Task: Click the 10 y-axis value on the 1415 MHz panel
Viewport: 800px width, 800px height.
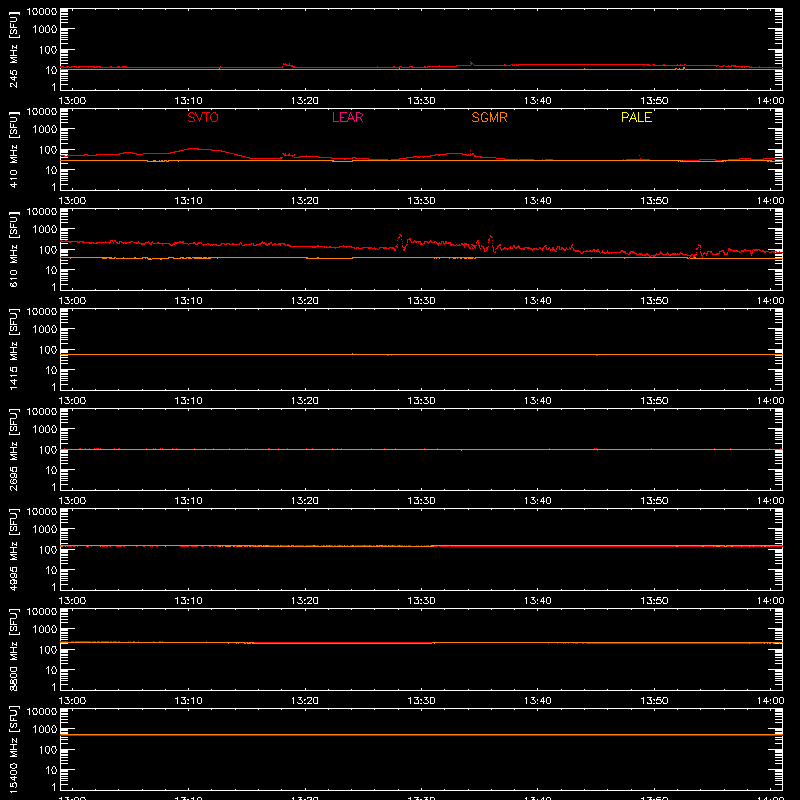Action: coord(51,370)
